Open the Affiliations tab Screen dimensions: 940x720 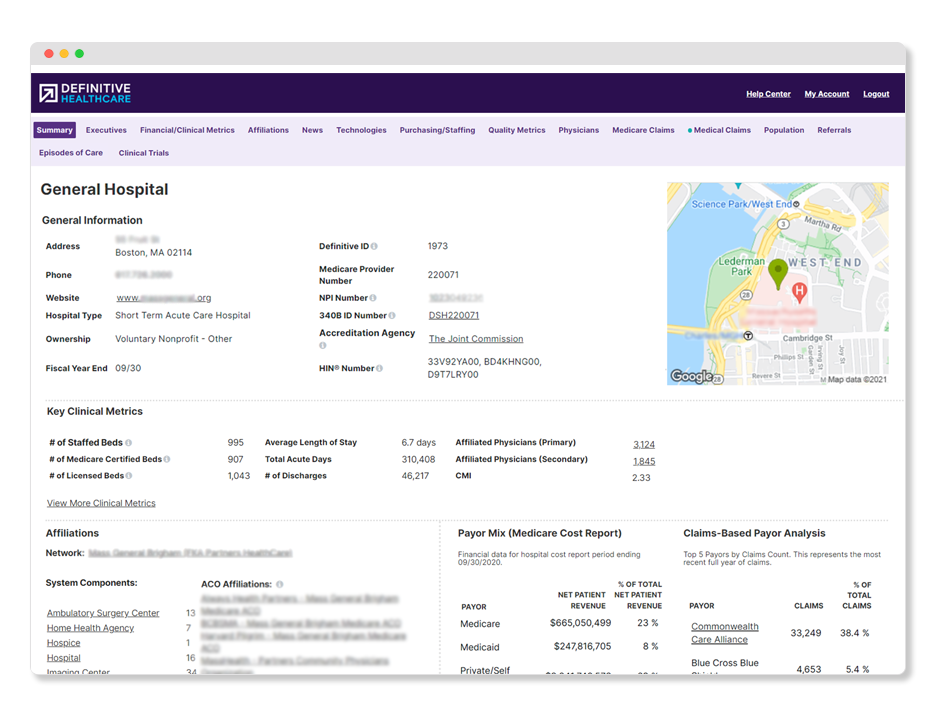click(x=268, y=130)
